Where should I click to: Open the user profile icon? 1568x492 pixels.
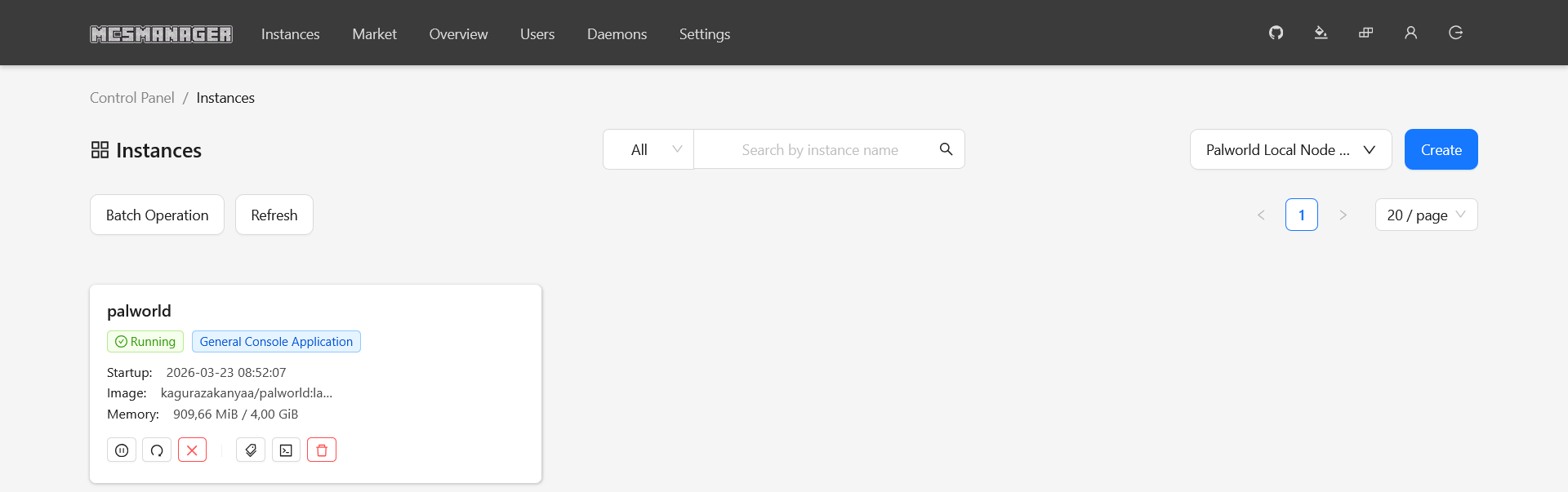coord(1410,33)
